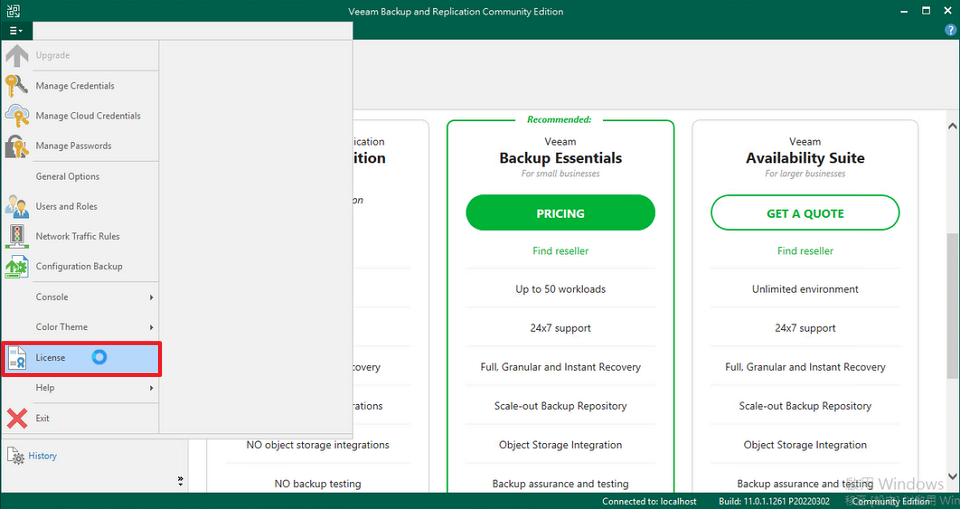Click '24x7 support' under Backup Essentials

tap(560, 328)
